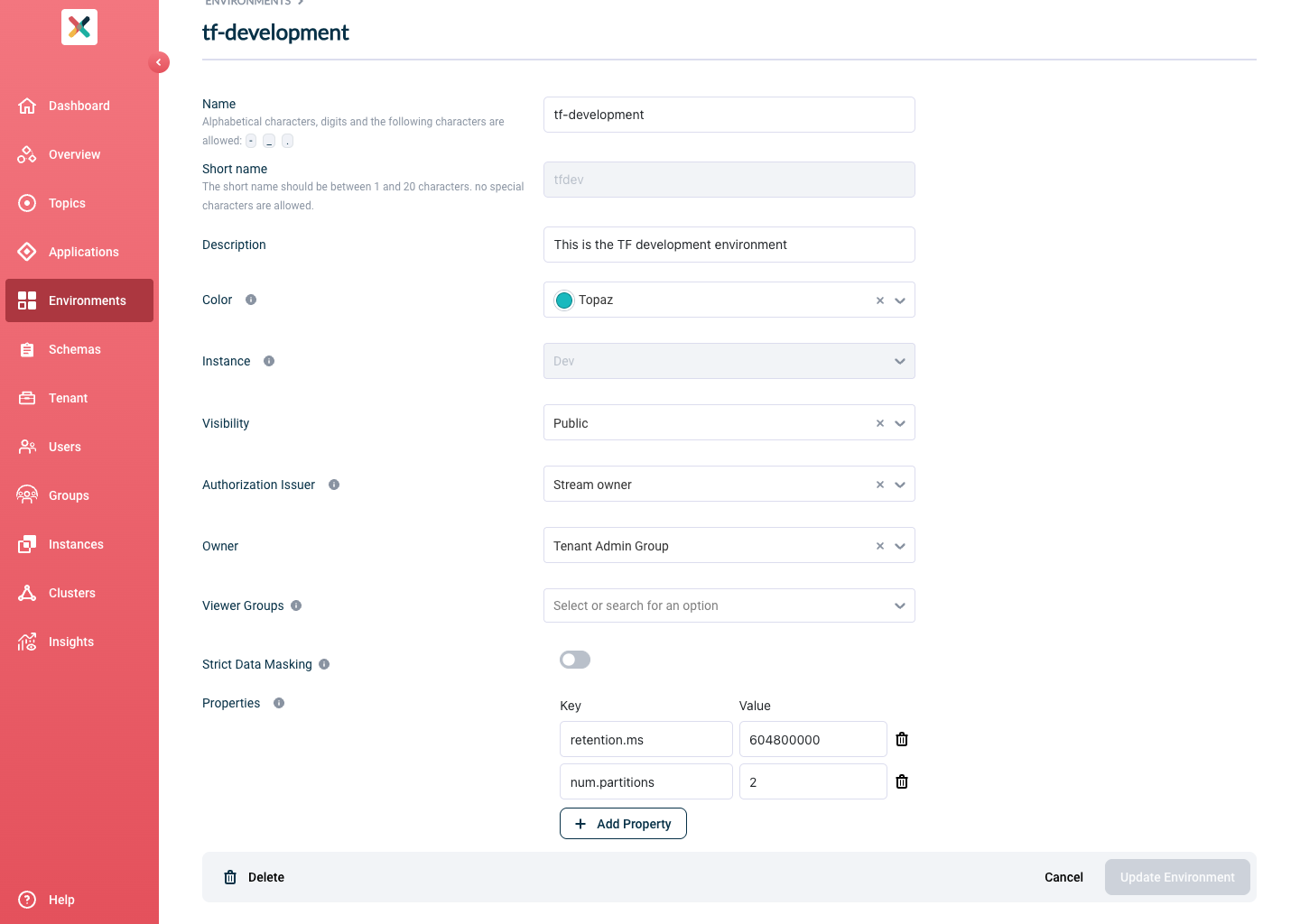Viewport: 1300px width, 924px height.
Task: Click the Insights chart icon
Action: coord(27,642)
